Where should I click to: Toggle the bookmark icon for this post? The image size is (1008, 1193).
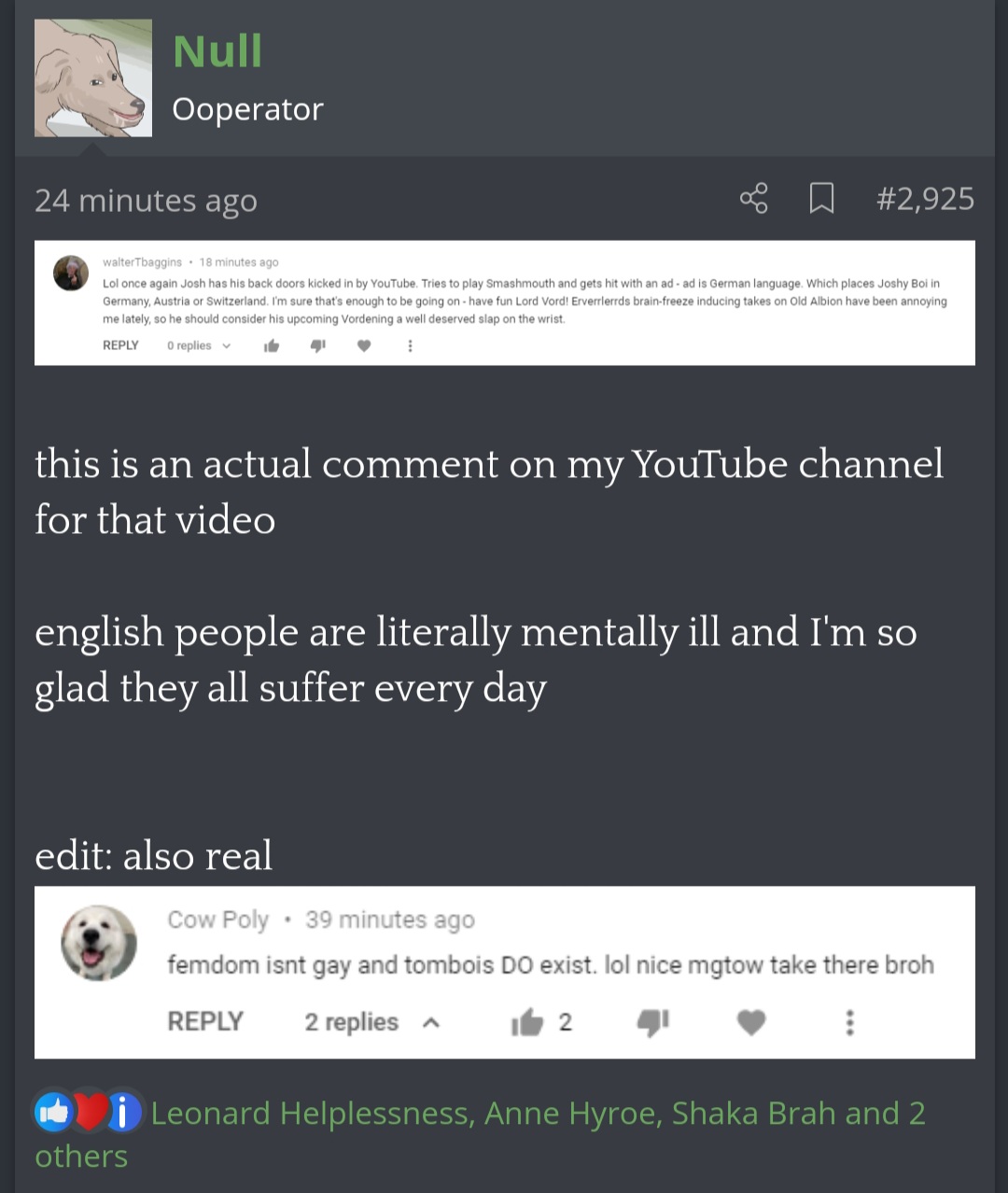coord(821,199)
